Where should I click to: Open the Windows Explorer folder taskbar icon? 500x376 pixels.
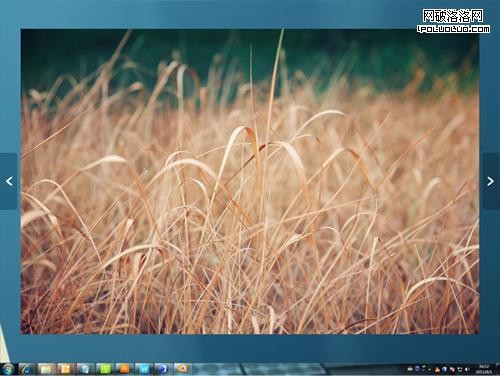point(46,369)
